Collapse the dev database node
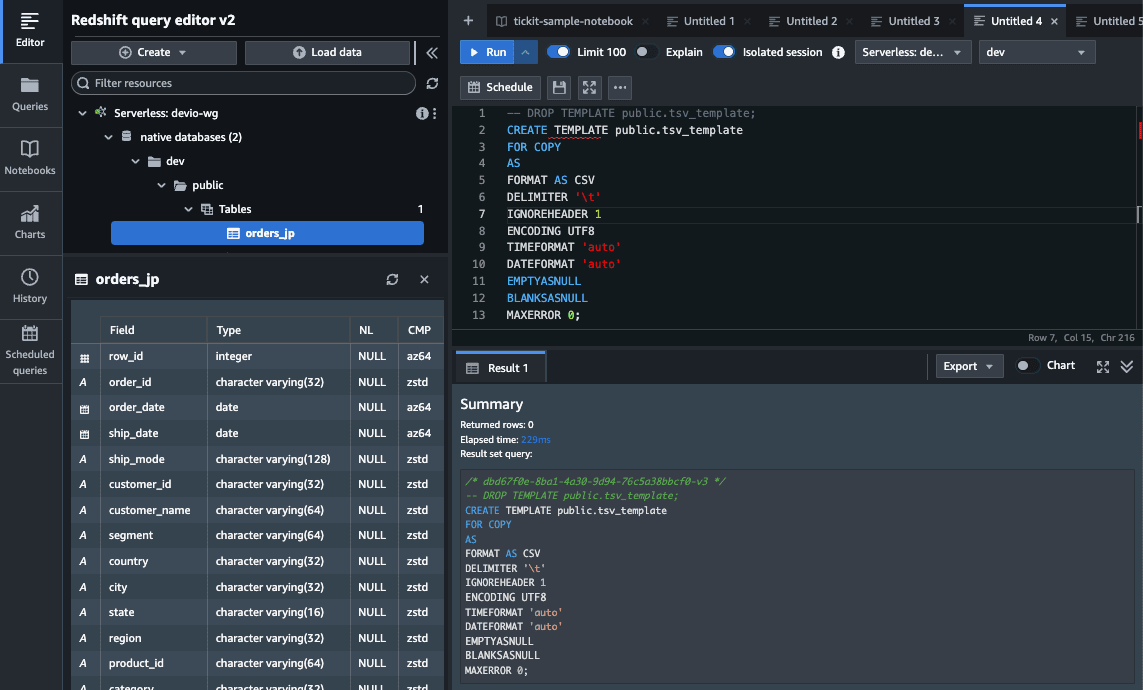 [136, 161]
